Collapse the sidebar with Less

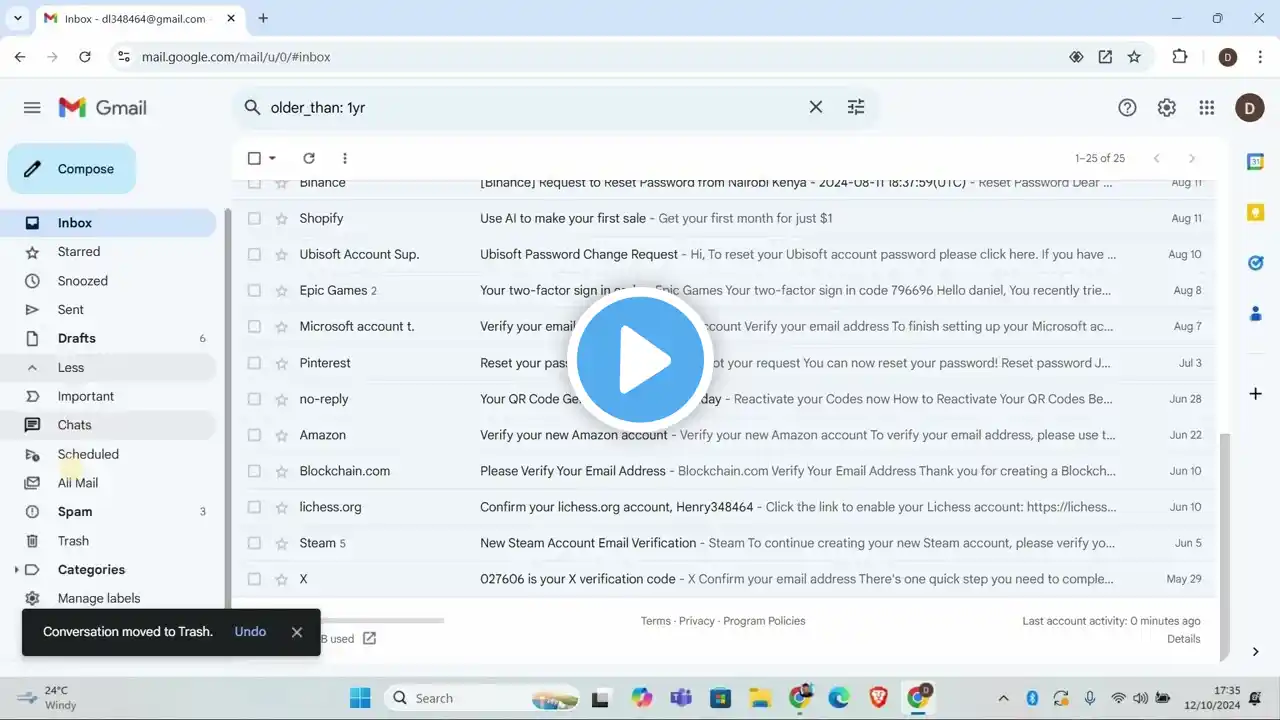[x=108, y=367]
